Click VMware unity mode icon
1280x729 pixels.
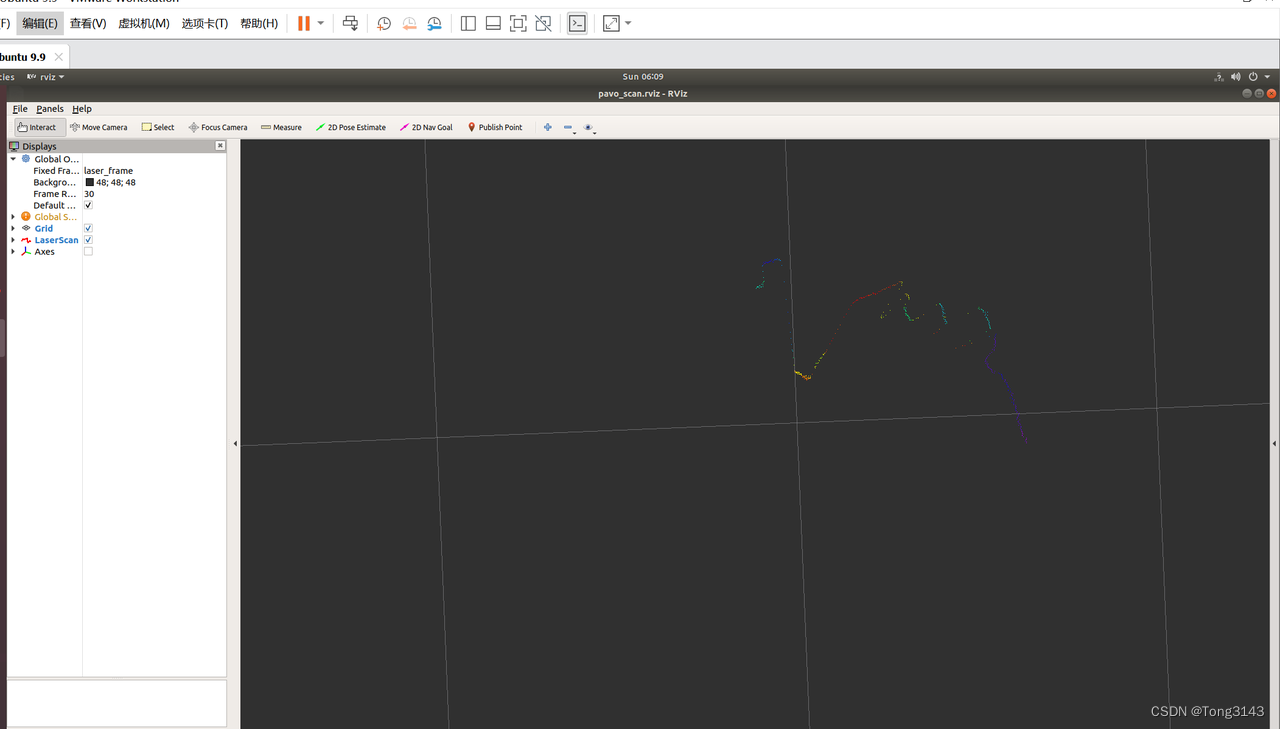(x=543, y=23)
